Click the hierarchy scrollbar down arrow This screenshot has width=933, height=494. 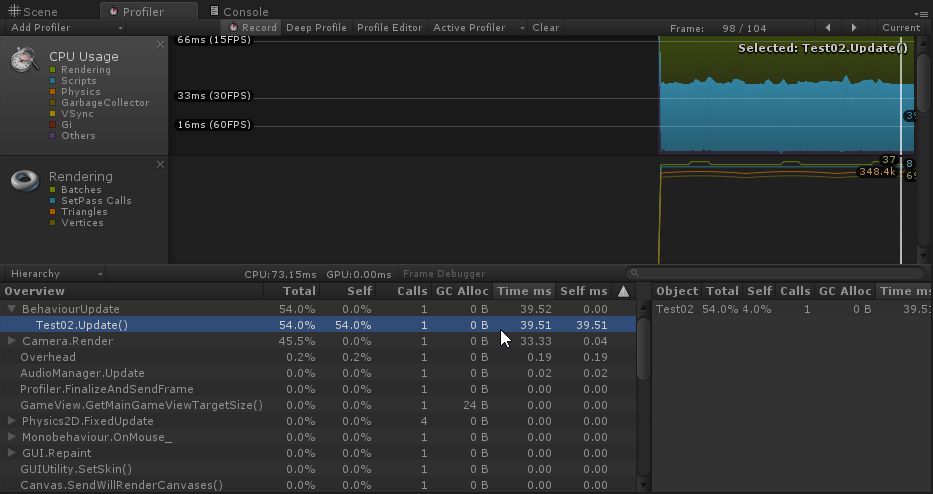pos(643,485)
